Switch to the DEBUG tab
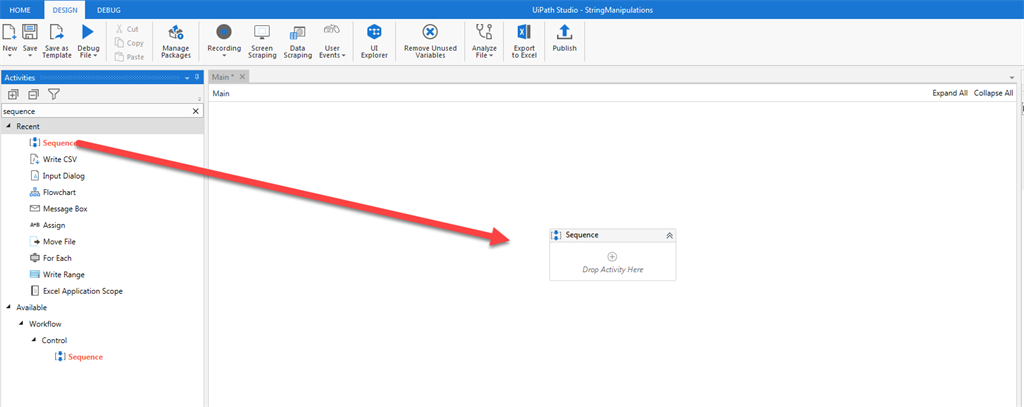Image resolution: width=1024 pixels, height=407 pixels. pyautogui.click(x=108, y=10)
